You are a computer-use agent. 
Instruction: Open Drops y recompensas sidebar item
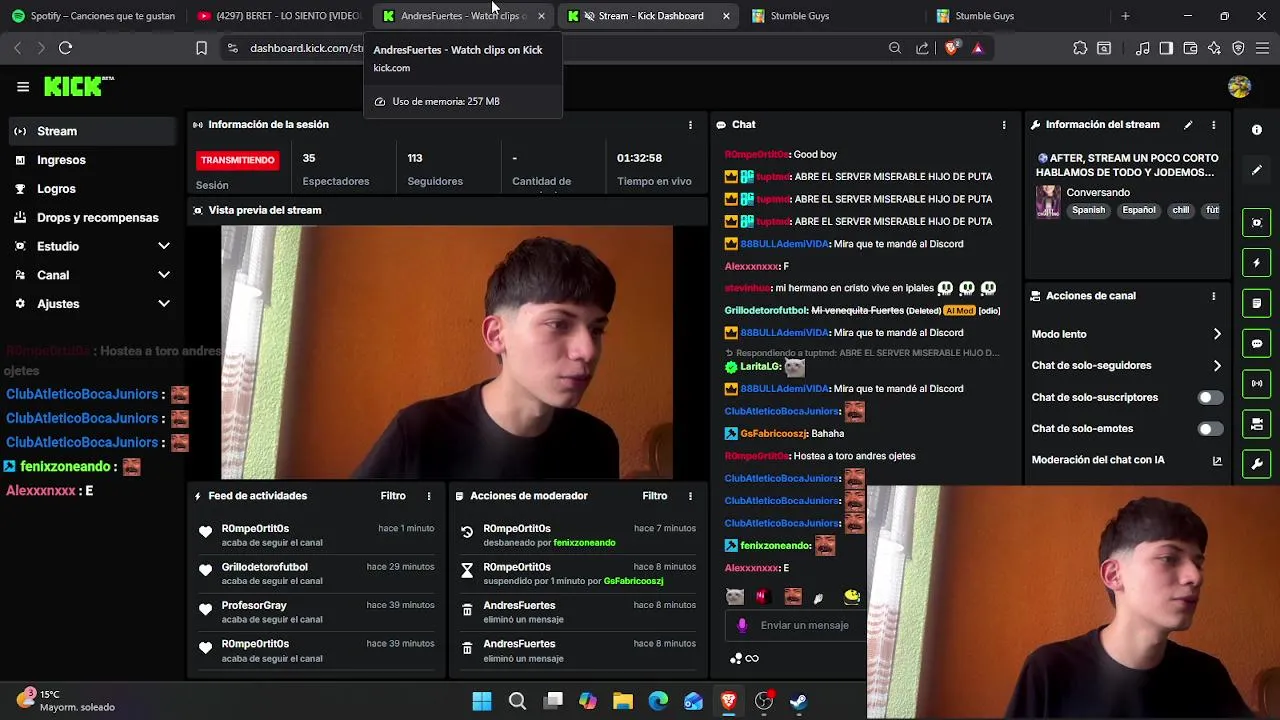(93, 218)
